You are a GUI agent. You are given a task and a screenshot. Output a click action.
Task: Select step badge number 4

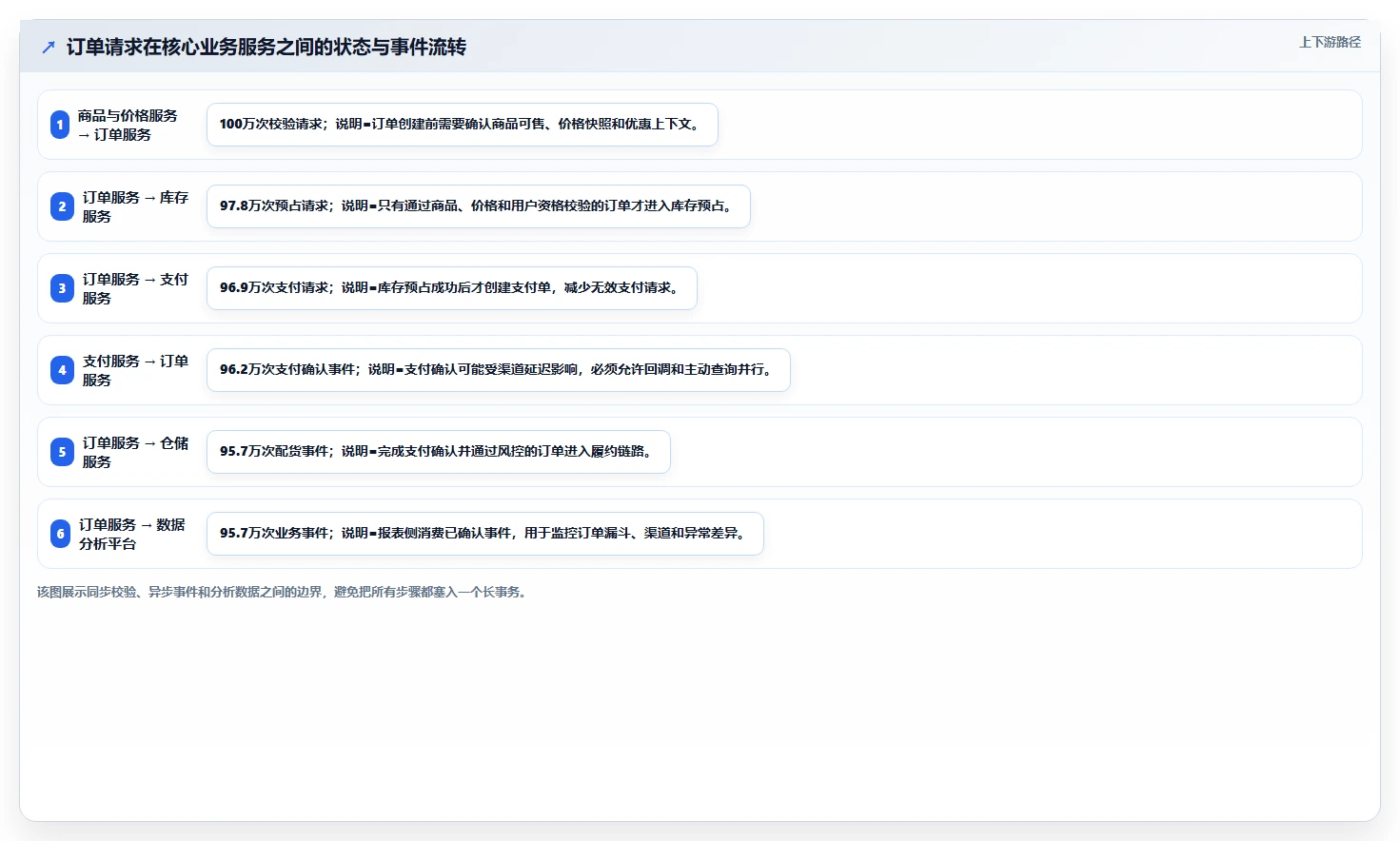62,370
